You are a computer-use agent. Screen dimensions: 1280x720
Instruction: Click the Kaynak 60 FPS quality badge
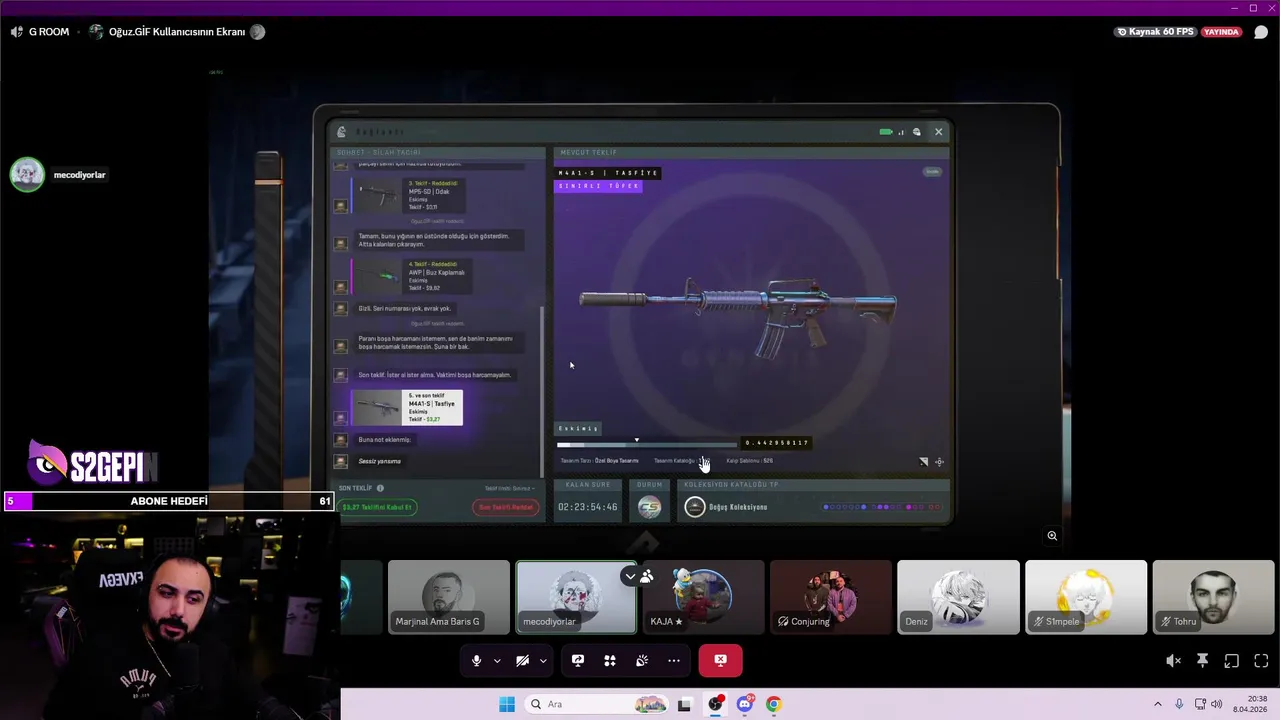[x=1155, y=32]
